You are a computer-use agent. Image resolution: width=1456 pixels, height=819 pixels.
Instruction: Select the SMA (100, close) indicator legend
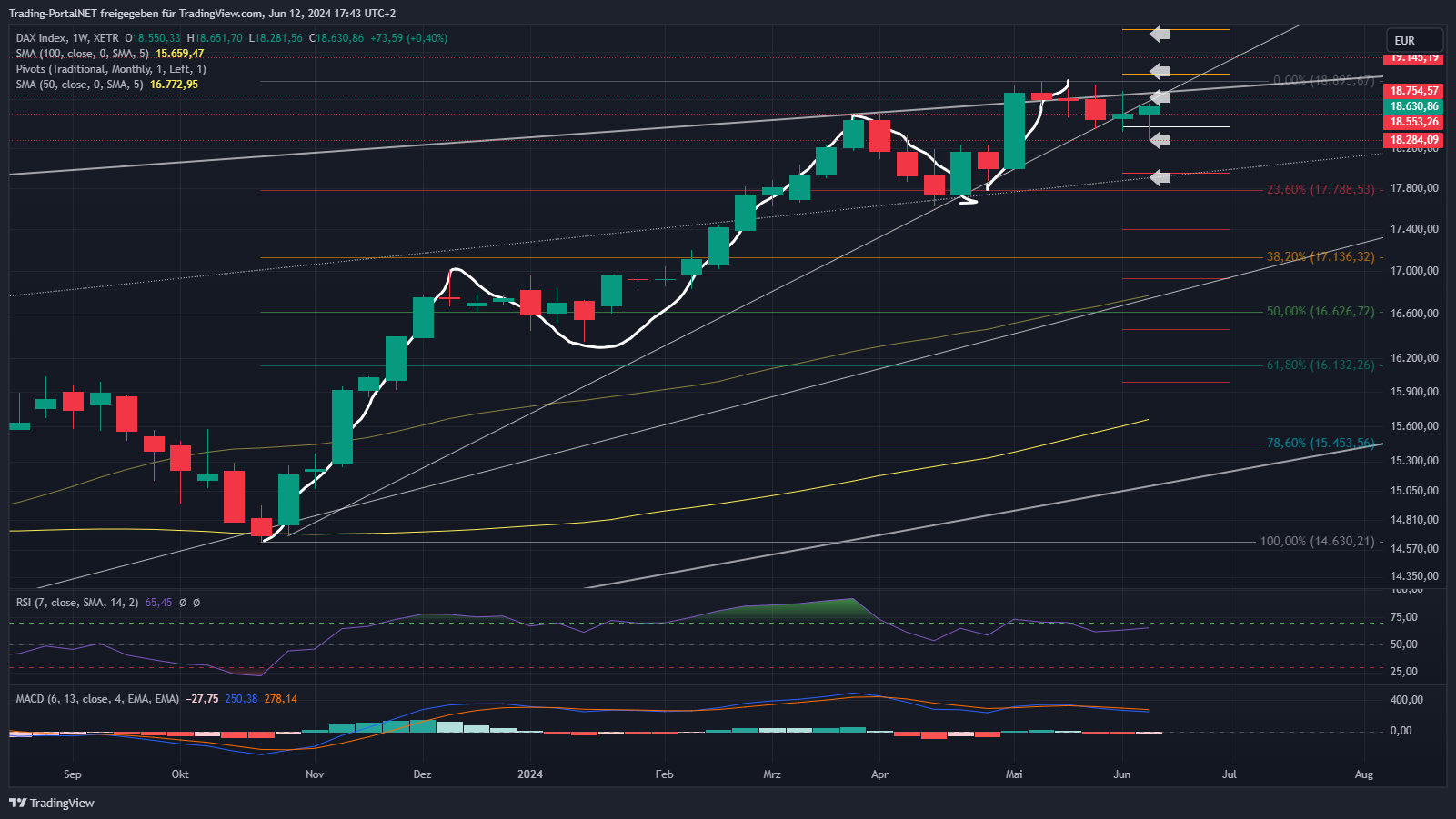pos(82,54)
